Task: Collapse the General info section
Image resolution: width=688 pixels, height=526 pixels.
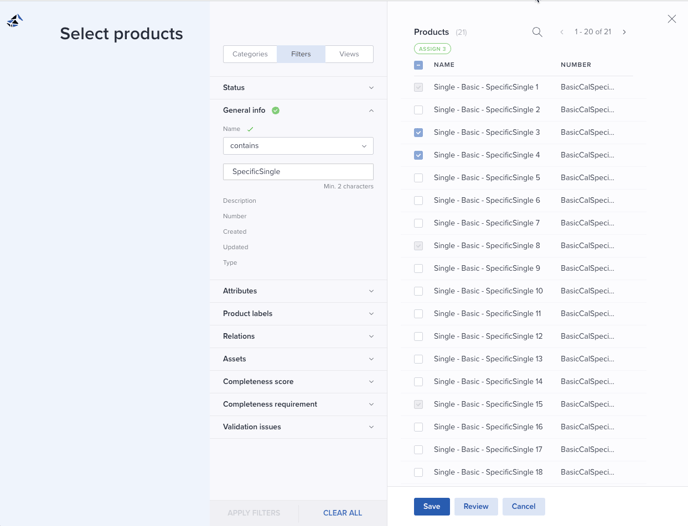Action: pyautogui.click(x=371, y=110)
